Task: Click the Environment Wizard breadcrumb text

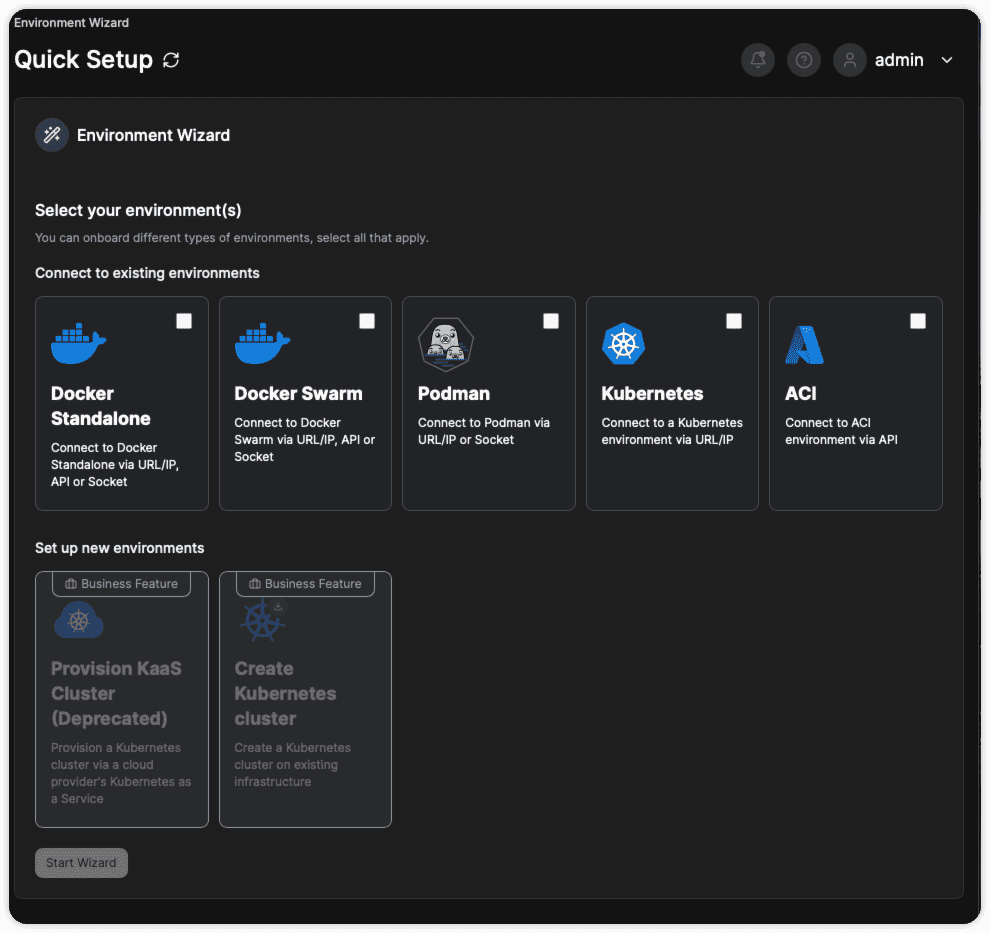Action: (x=71, y=22)
